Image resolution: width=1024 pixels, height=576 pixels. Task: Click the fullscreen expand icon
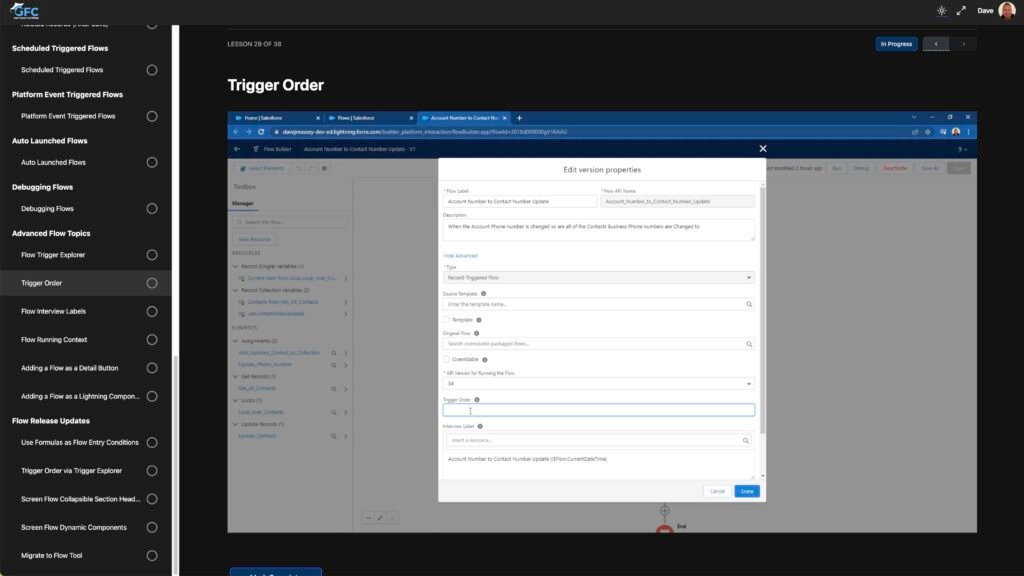click(x=961, y=10)
